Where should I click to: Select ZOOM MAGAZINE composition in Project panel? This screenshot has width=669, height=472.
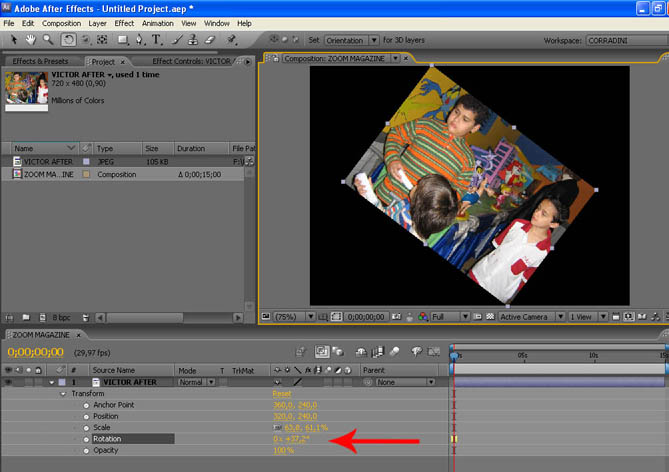point(48,174)
